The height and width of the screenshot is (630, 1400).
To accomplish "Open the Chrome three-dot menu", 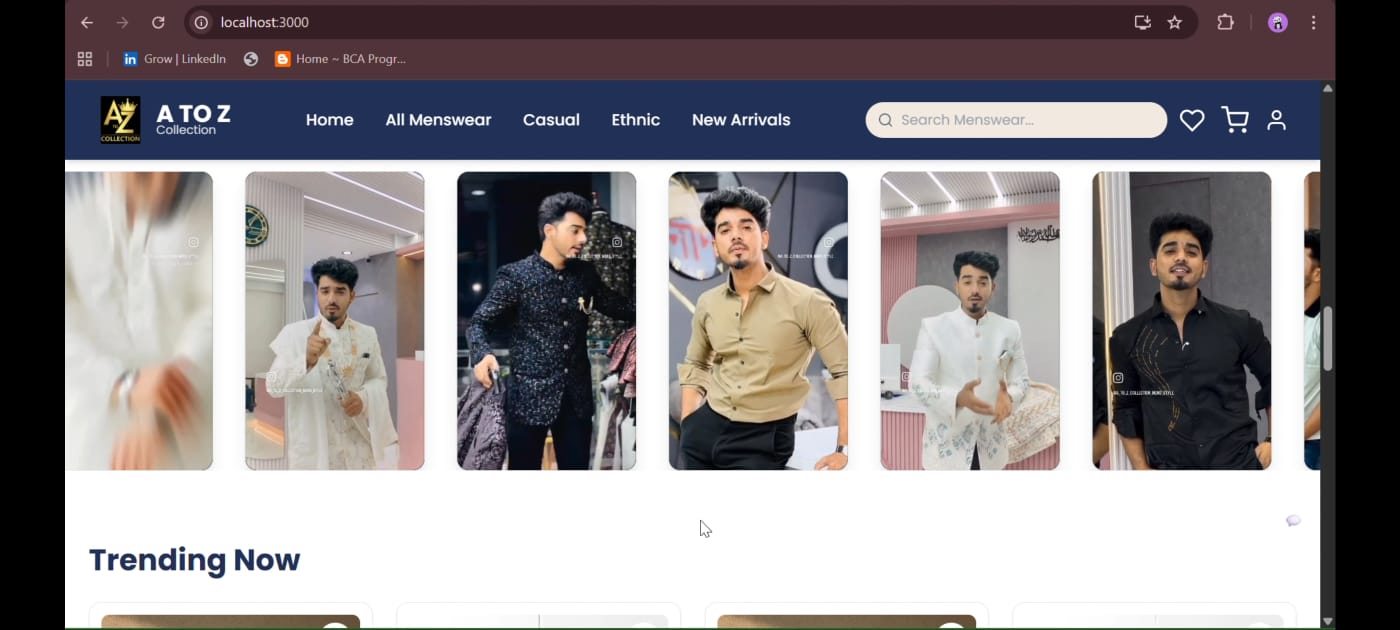I will (x=1314, y=22).
